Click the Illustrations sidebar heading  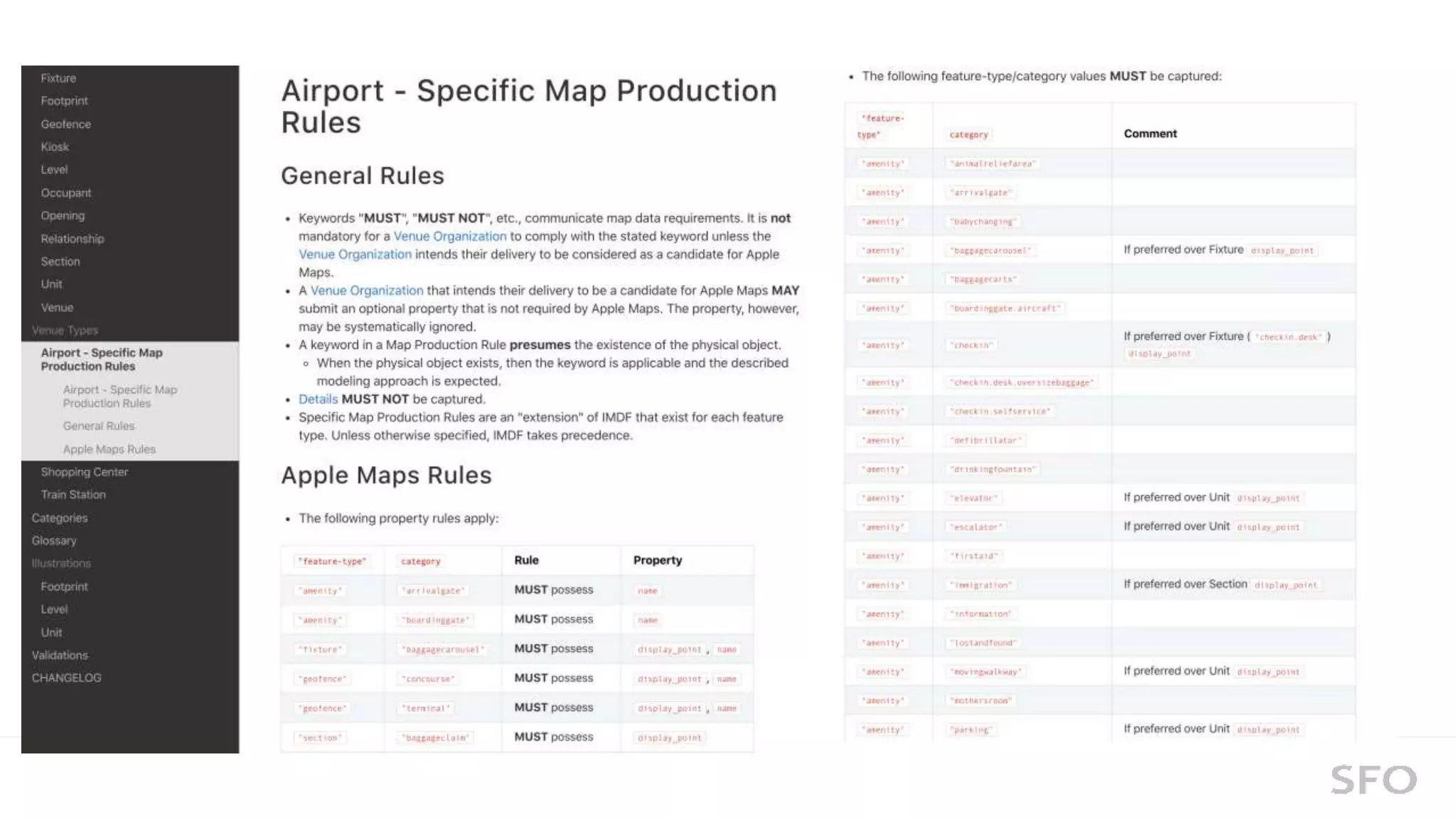(61, 563)
